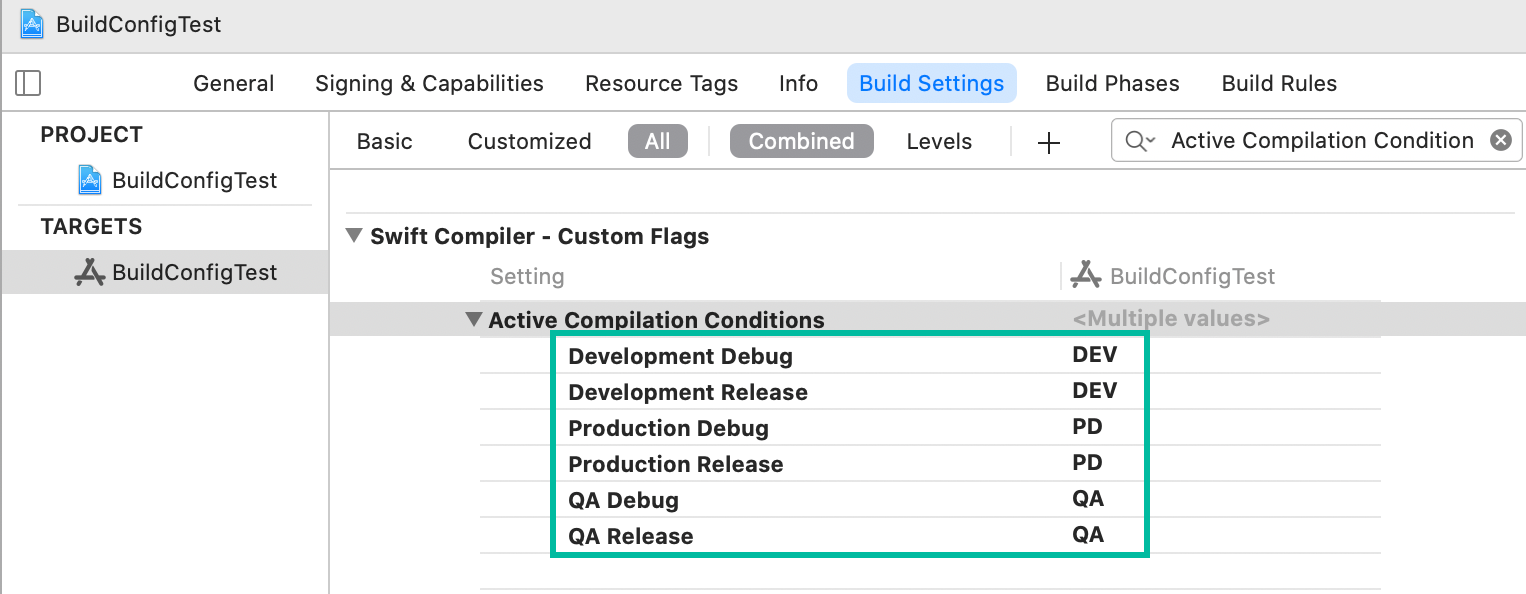Click the Active Compilation Condition search field
Viewport: 1526px width, 594px height.
click(1321, 141)
